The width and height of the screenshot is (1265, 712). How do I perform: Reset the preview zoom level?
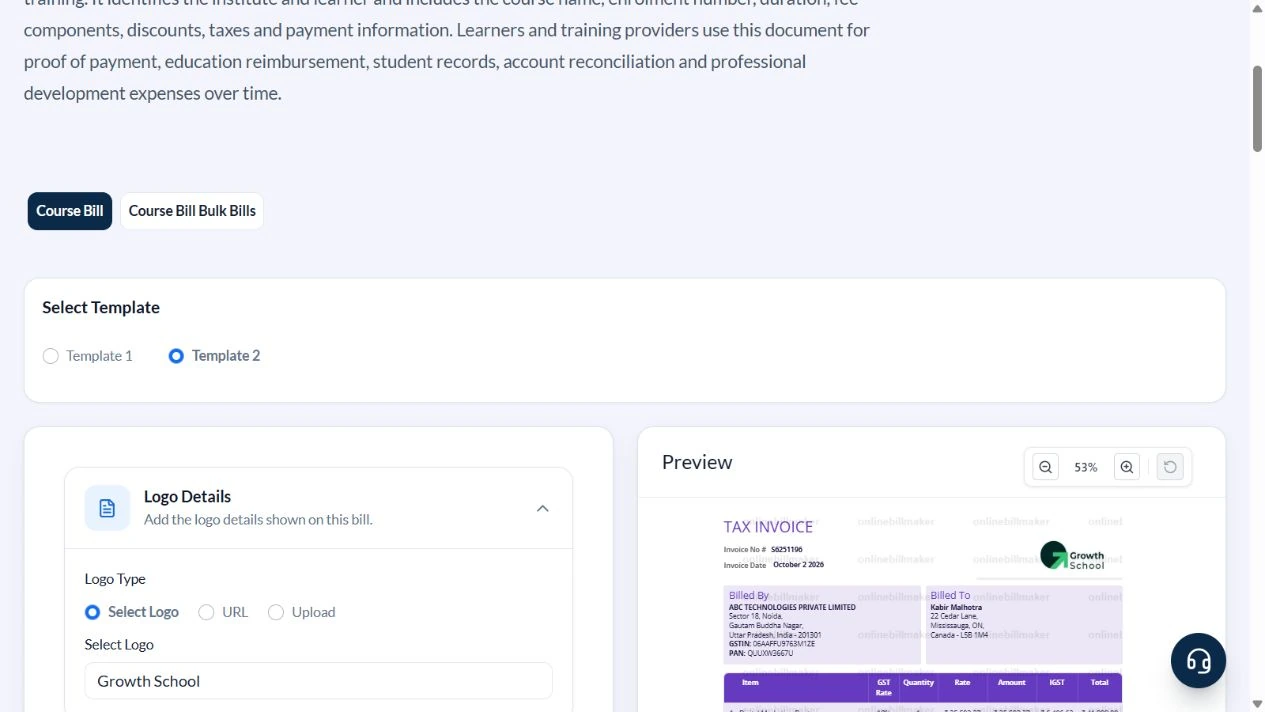[1170, 467]
